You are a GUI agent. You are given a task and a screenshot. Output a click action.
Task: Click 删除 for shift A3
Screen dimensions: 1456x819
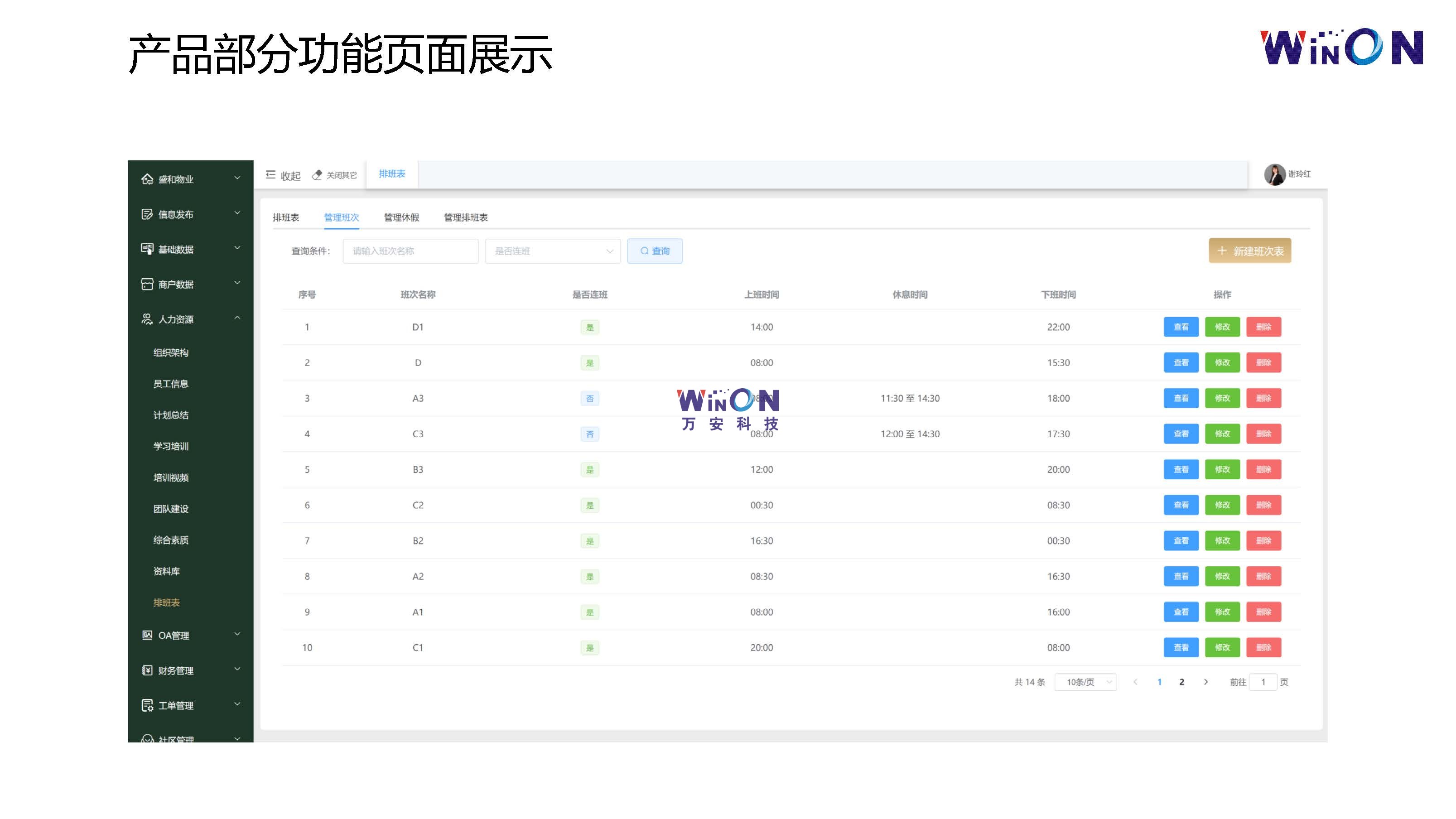[x=1264, y=398]
